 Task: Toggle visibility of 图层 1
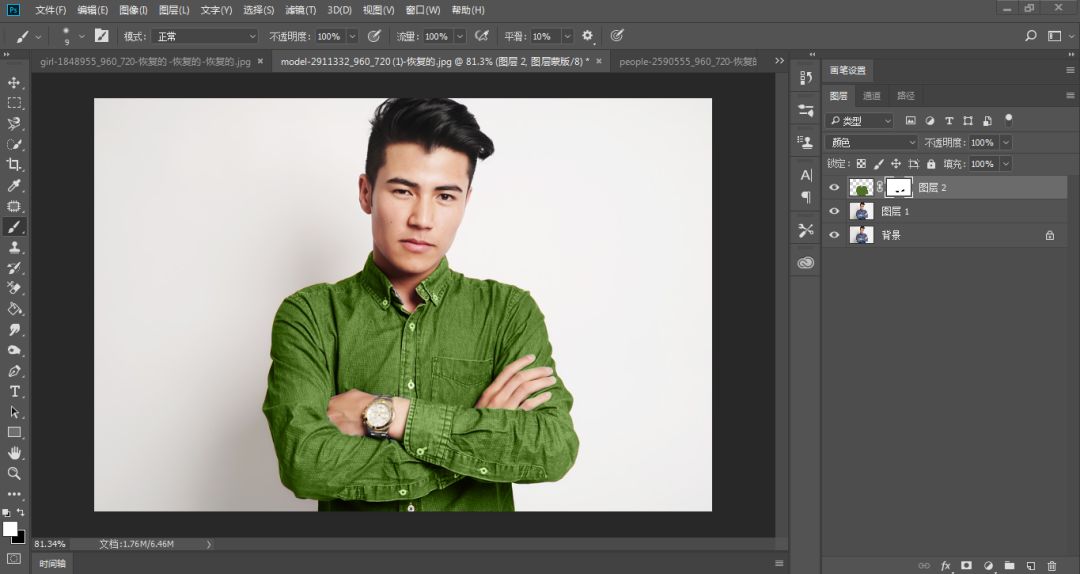point(835,211)
